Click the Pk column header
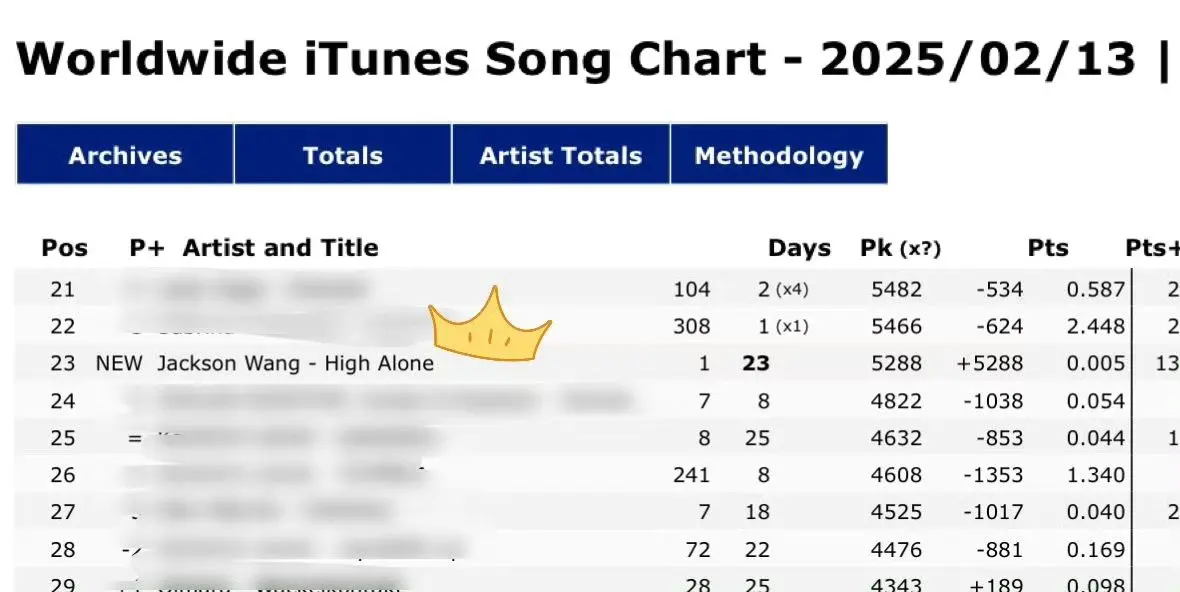Viewport: 1180px width, 592px height. (875, 248)
